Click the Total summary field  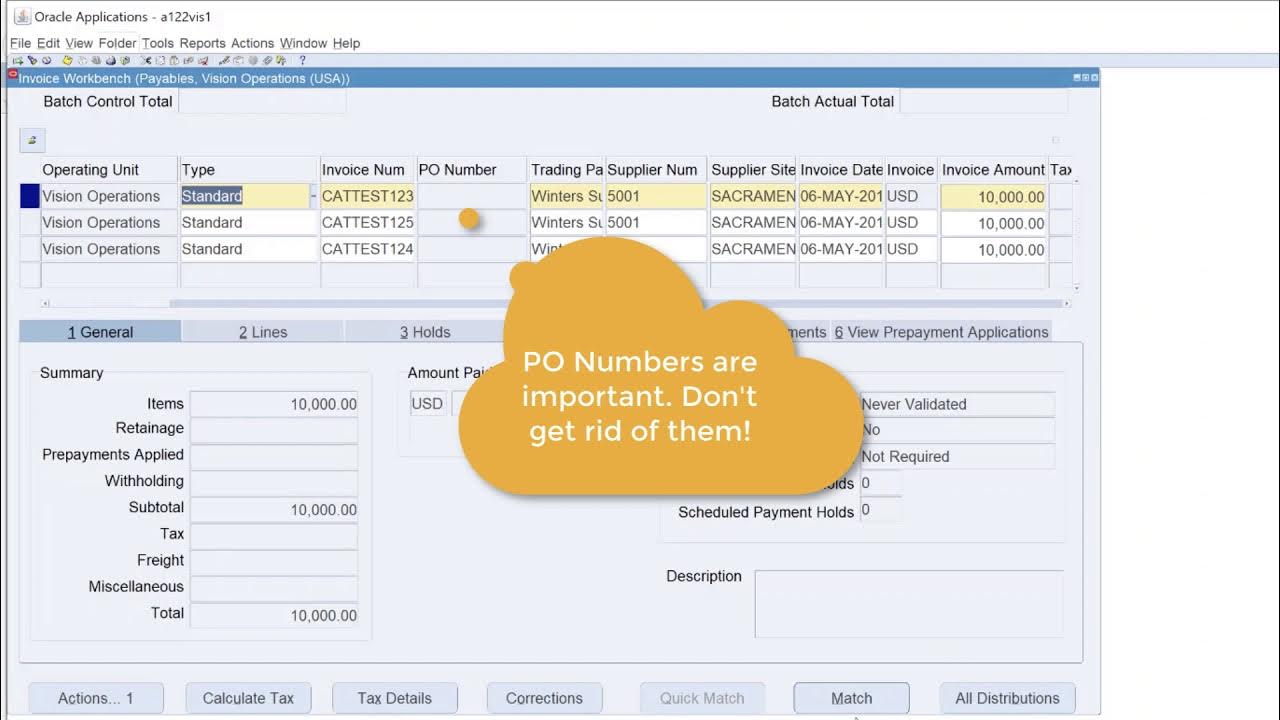pyautogui.click(x=274, y=615)
